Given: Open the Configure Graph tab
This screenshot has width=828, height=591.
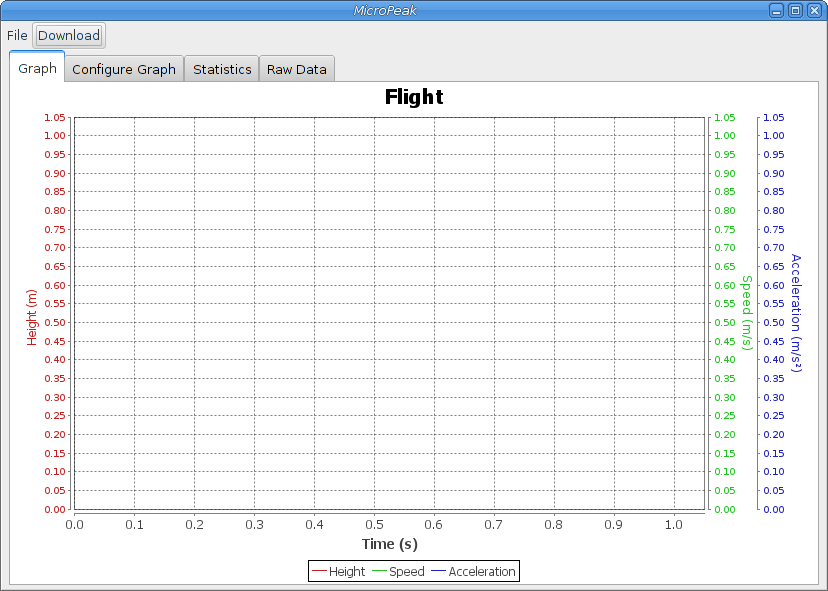Looking at the screenshot, I should pos(124,69).
